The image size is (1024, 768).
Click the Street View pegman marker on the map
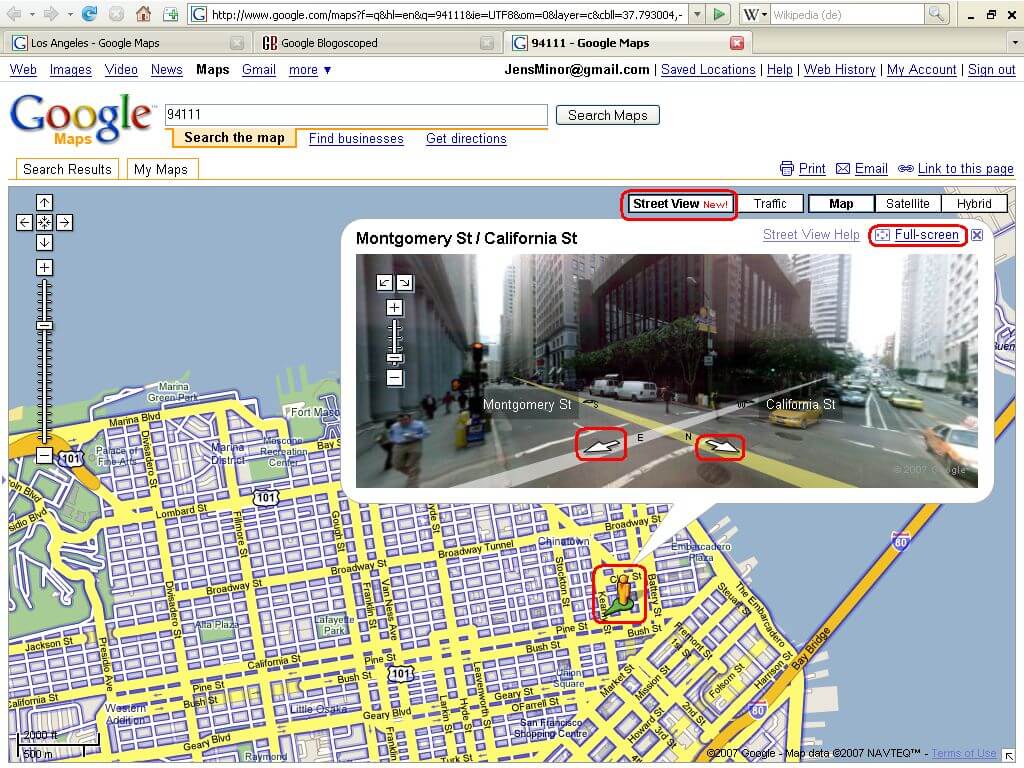click(x=620, y=593)
